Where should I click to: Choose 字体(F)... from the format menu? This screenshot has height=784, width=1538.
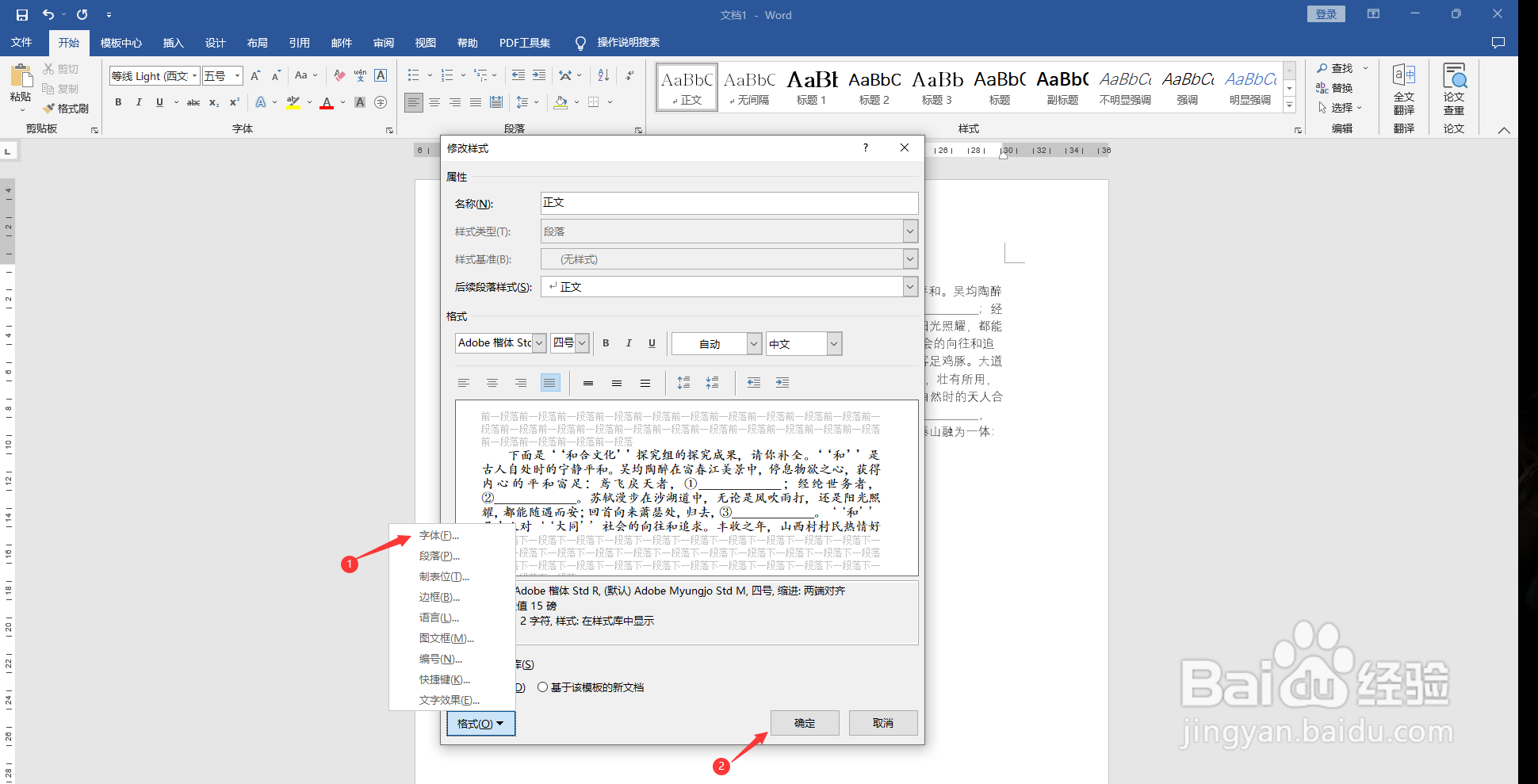click(439, 536)
